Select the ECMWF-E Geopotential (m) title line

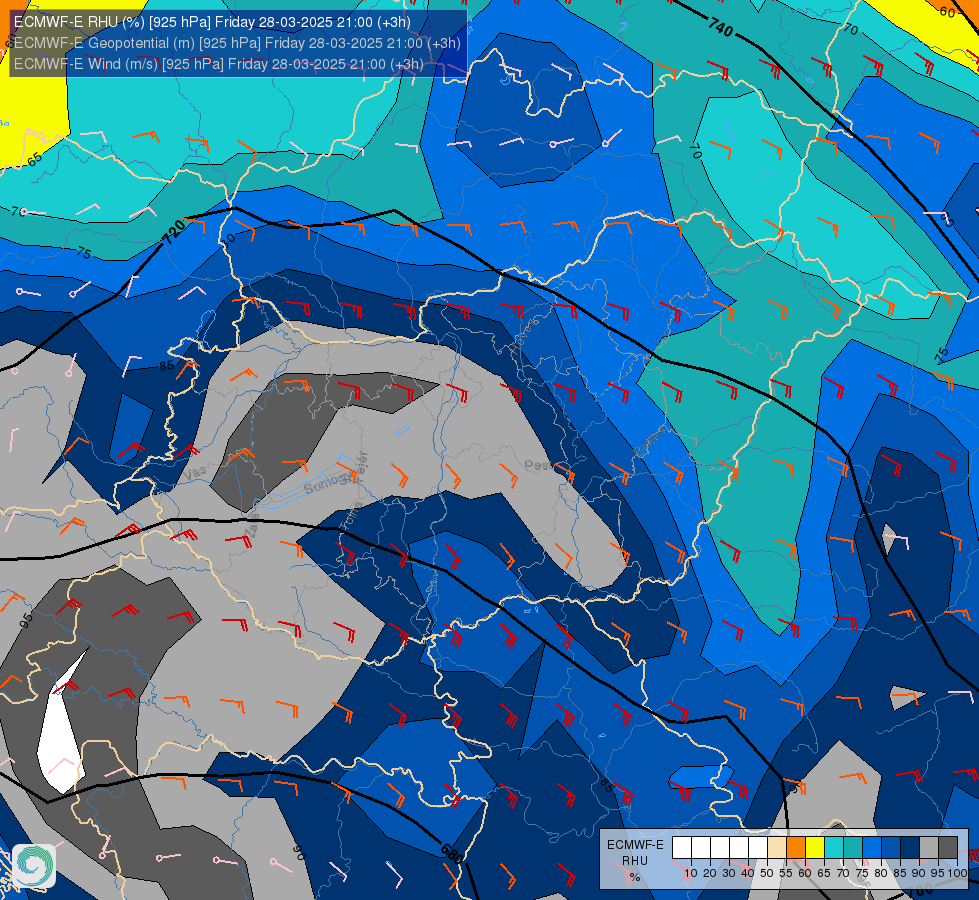click(237, 43)
